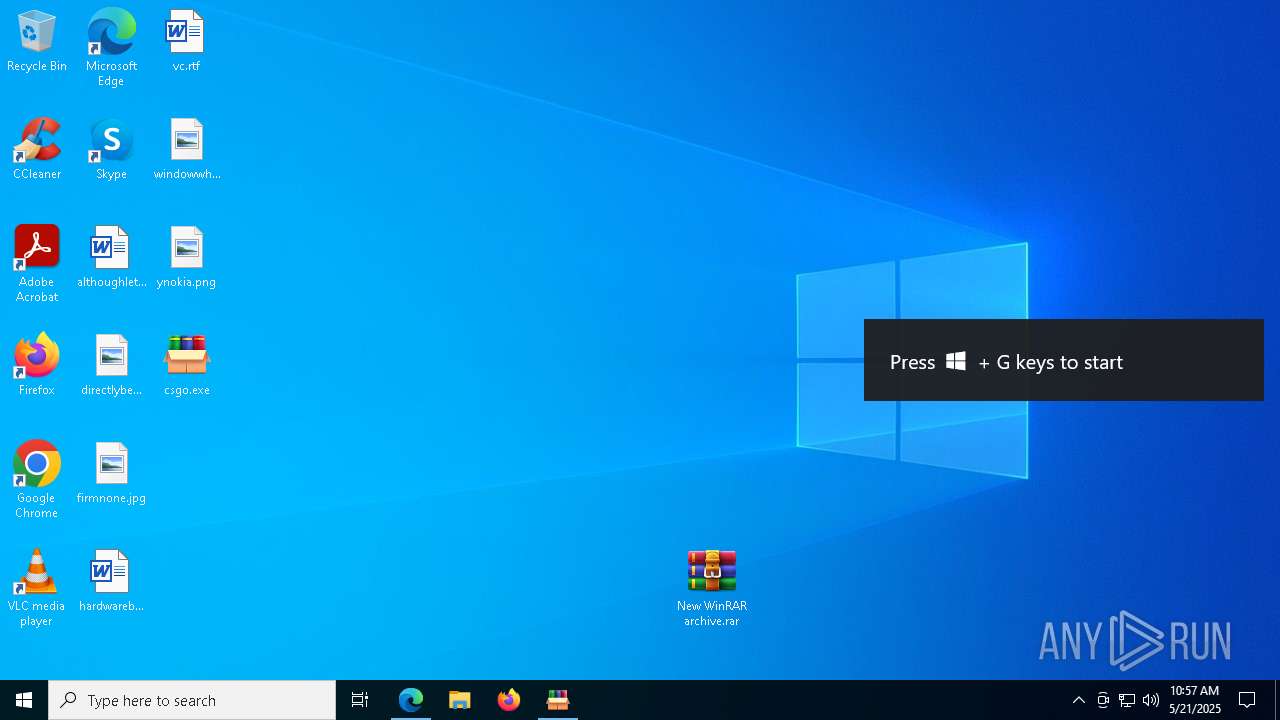Click the Press Win + G keys notification

click(1064, 360)
